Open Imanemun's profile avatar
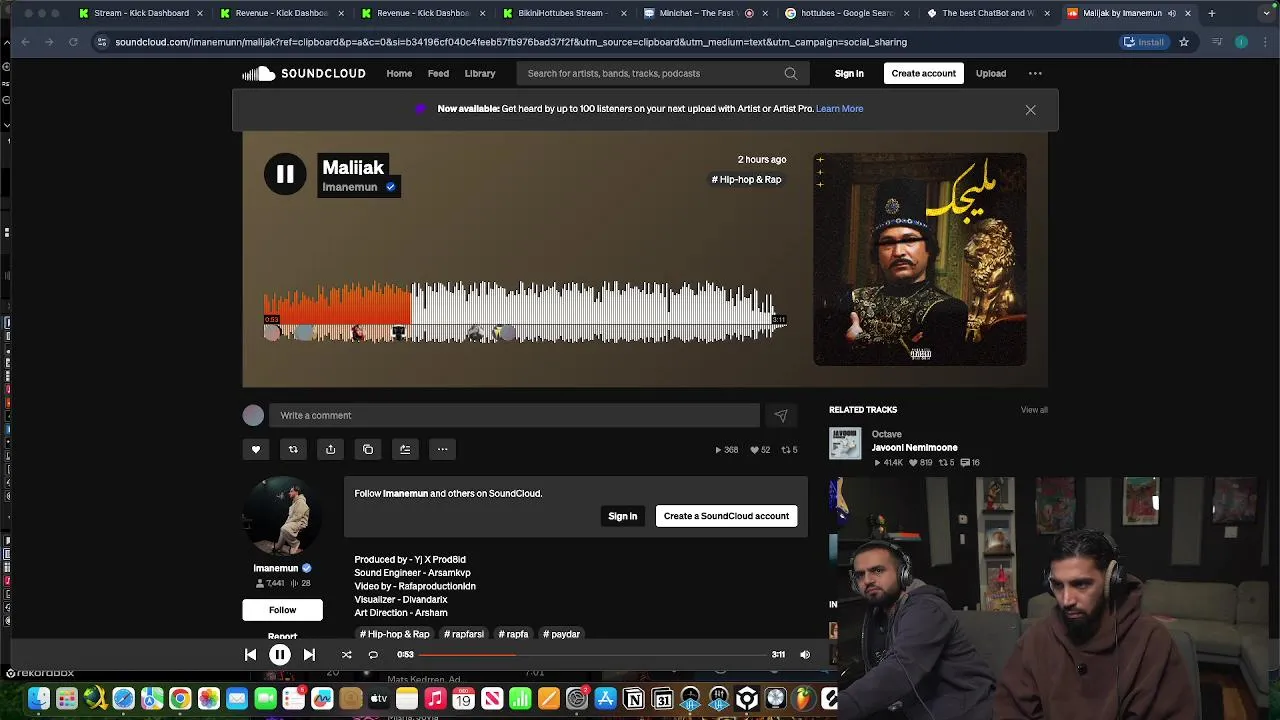This screenshot has height=720, width=1280. 282,517
